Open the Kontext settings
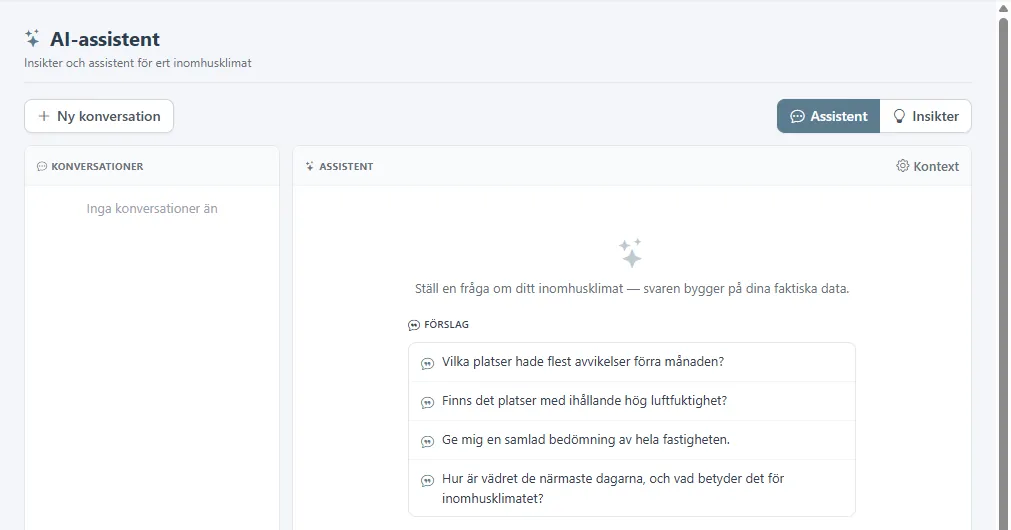 coord(927,166)
